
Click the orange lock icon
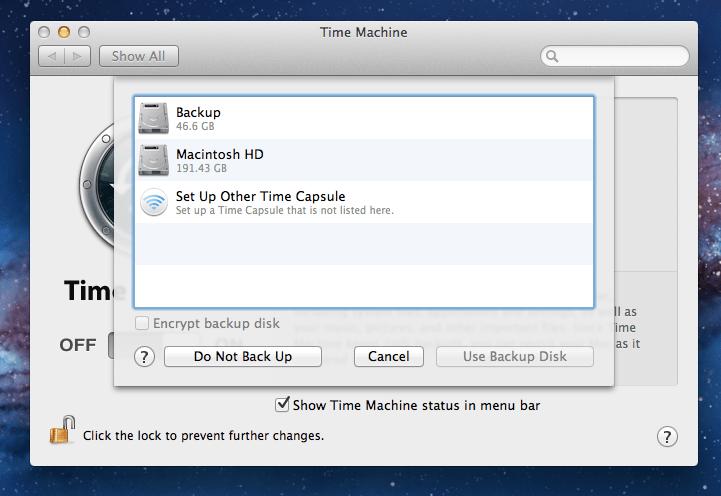[x=62, y=430]
